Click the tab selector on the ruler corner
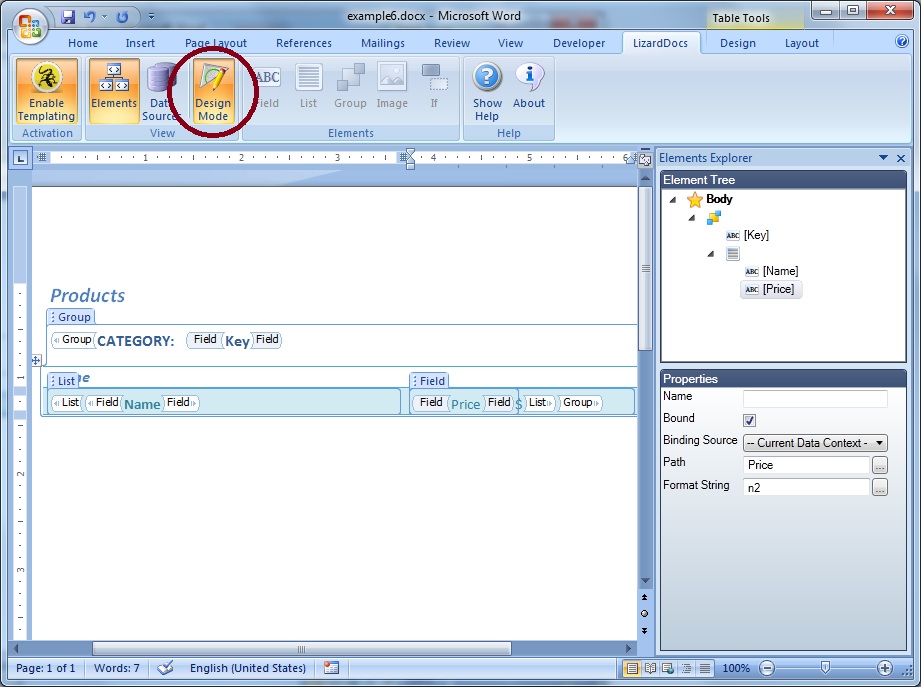 [x=21, y=157]
